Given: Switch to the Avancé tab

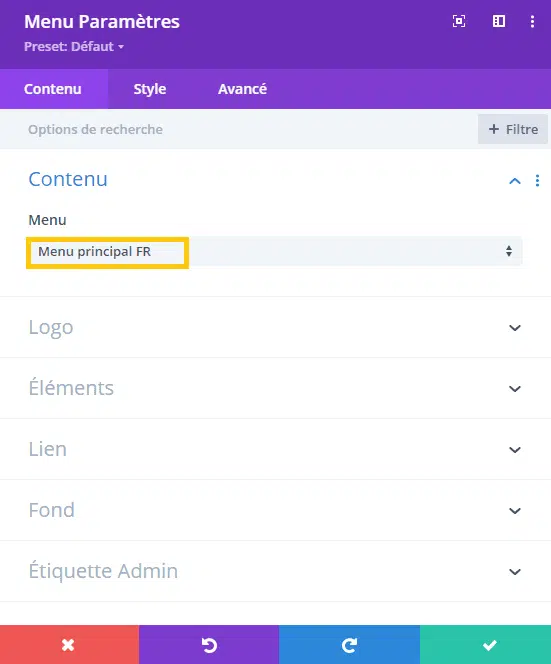Looking at the screenshot, I should [x=242, y=89].
